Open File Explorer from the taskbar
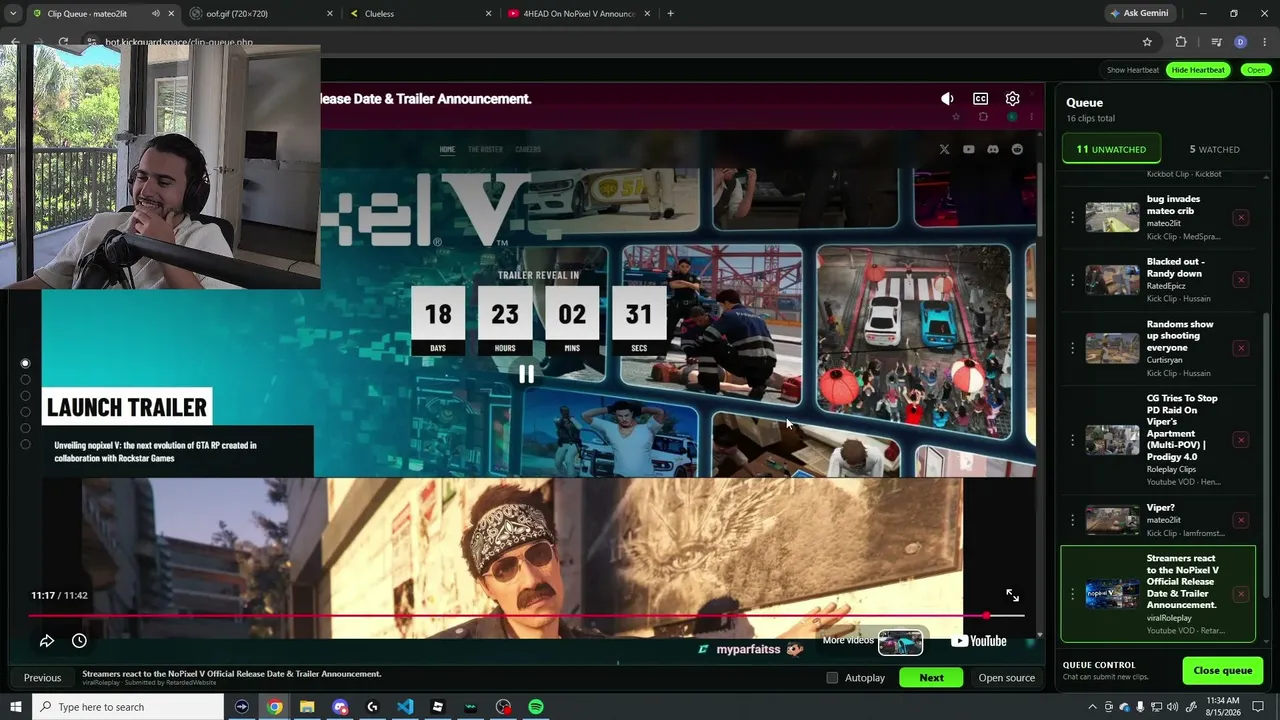The height and width of the screenshot is (720, 1280). [x=307, y=707]
